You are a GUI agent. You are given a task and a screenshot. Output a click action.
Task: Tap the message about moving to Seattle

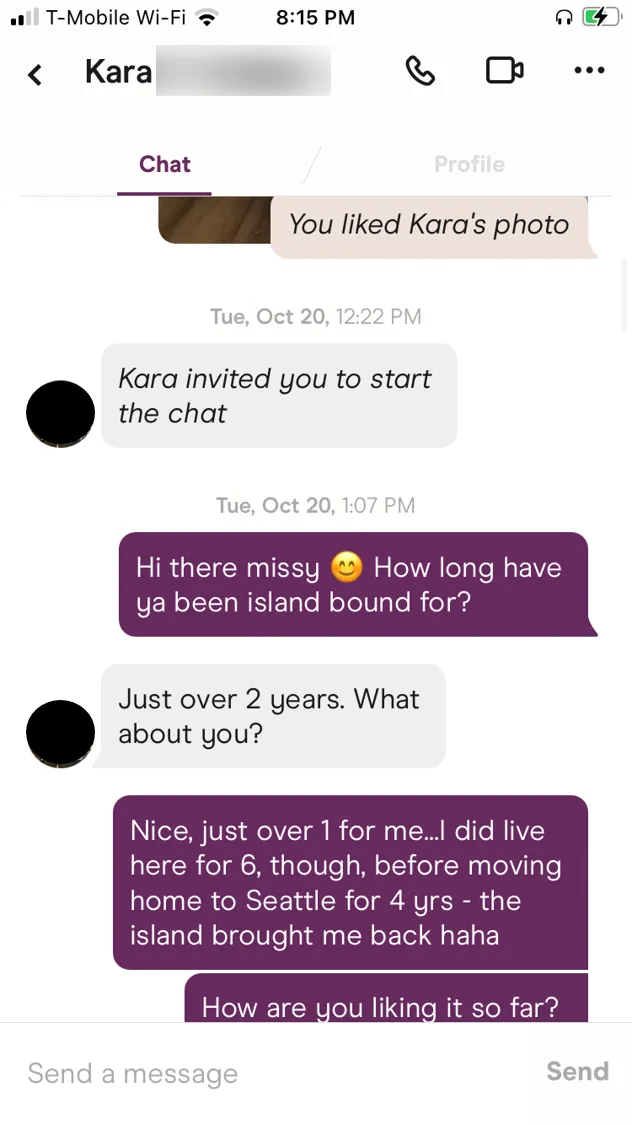349,883
